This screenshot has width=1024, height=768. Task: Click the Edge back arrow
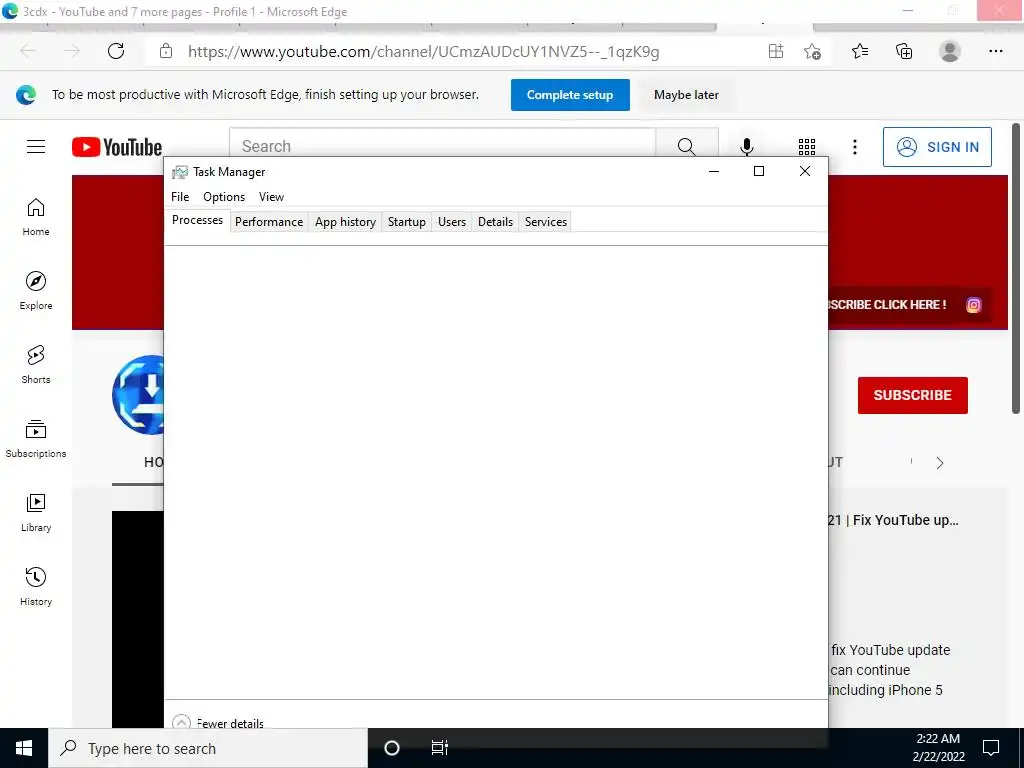28,52
